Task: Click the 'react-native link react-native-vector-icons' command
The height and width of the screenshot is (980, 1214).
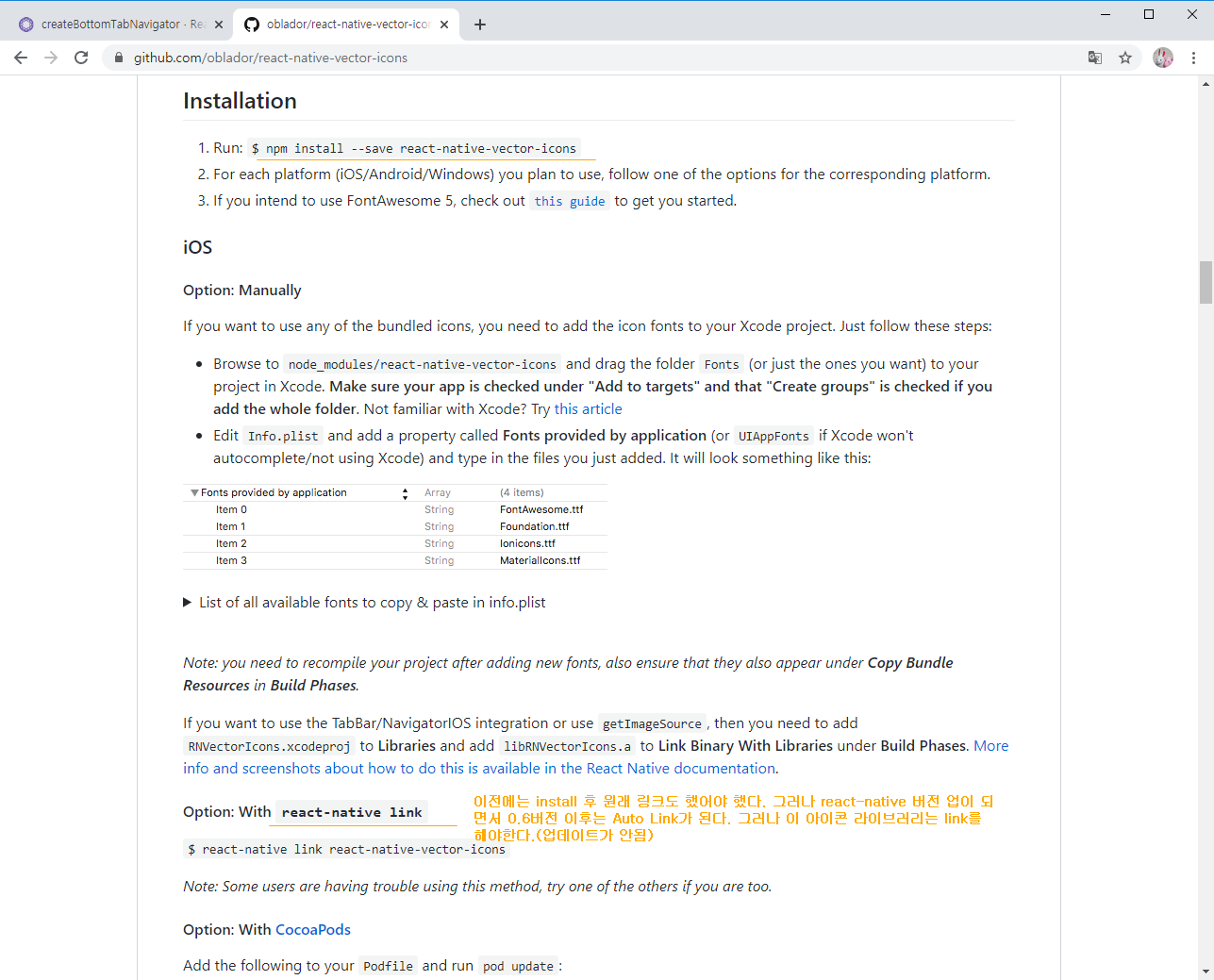Action: (x=346, y=849)
